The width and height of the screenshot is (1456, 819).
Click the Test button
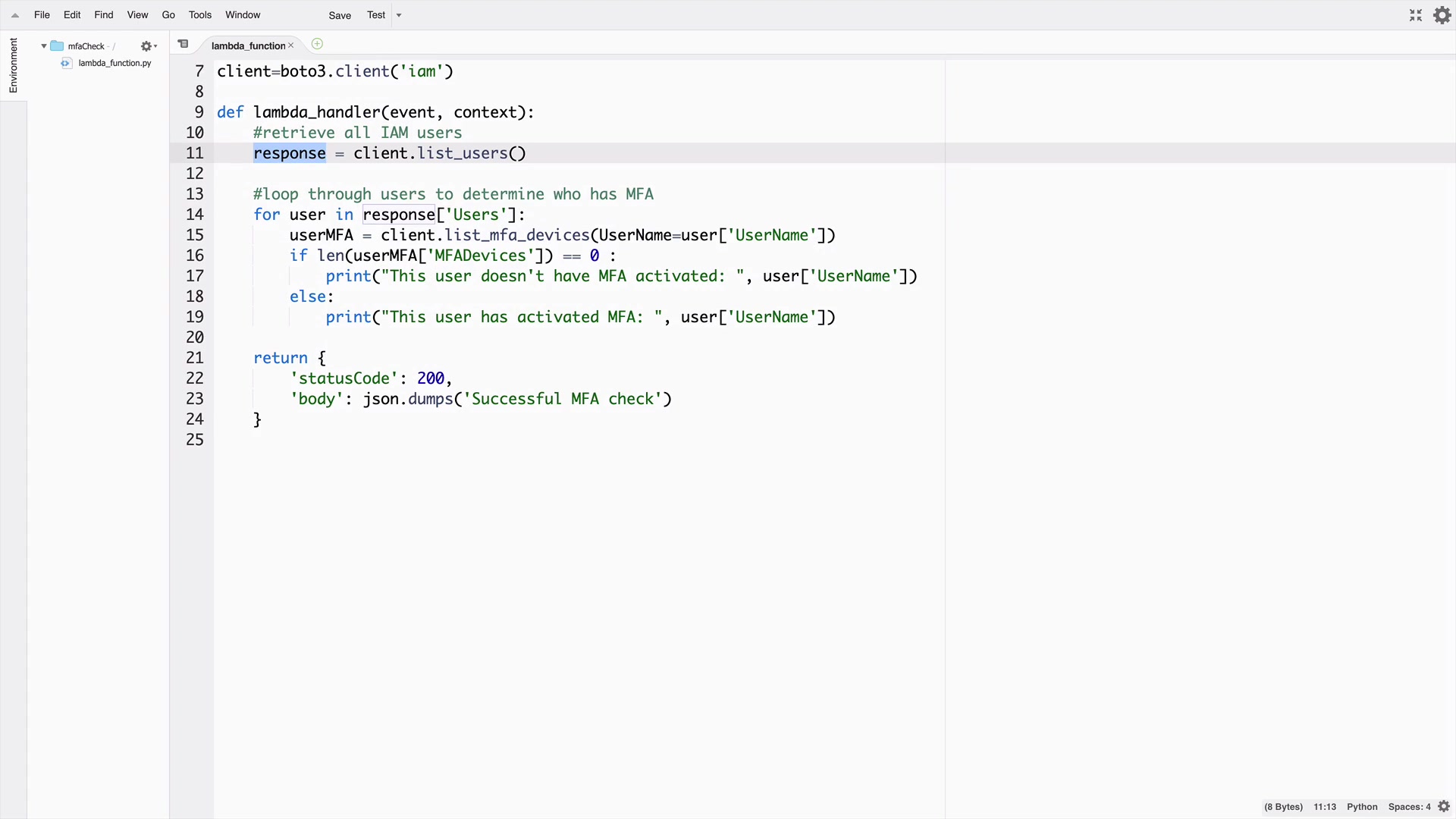click(x=376, y=15)
